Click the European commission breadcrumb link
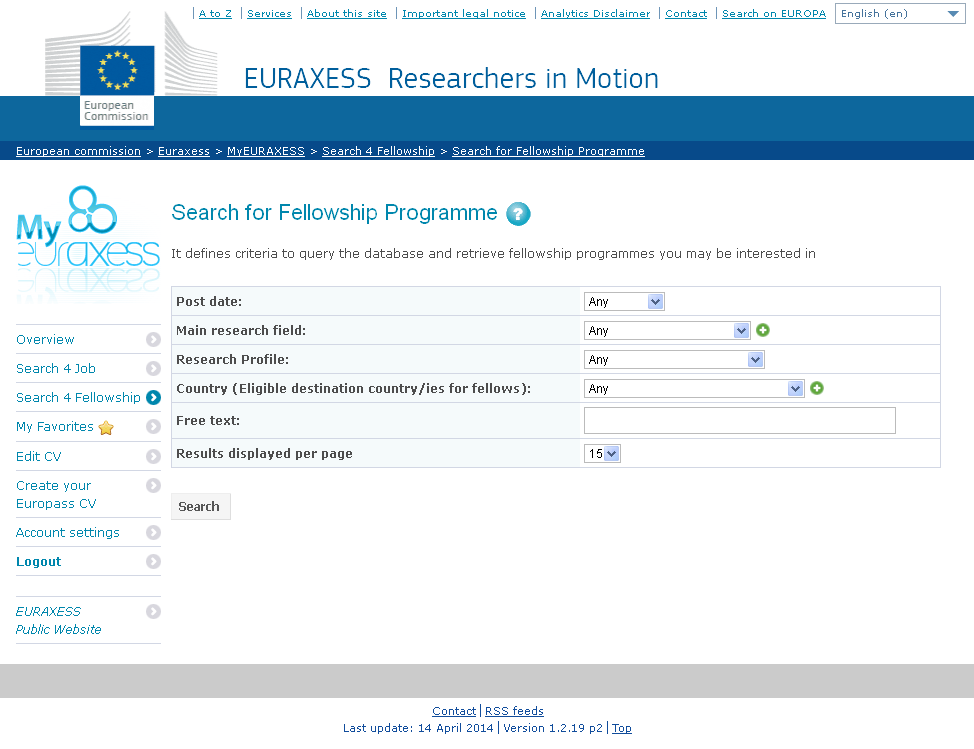Image resolution: width=974 pixels, height=749 pixels. click(x=78, y=151)
